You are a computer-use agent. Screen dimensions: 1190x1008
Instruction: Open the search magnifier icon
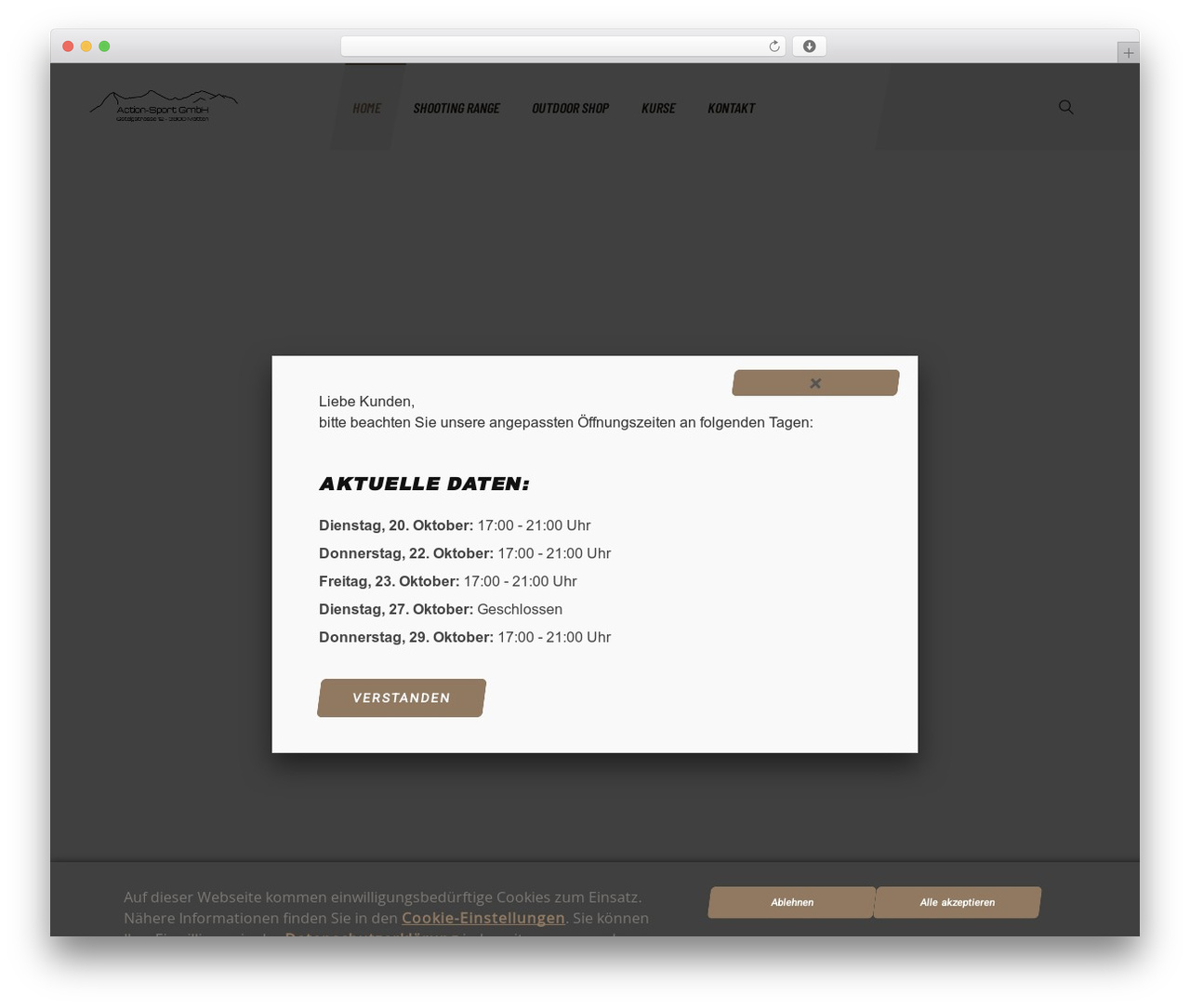[x=1066, y=107]
